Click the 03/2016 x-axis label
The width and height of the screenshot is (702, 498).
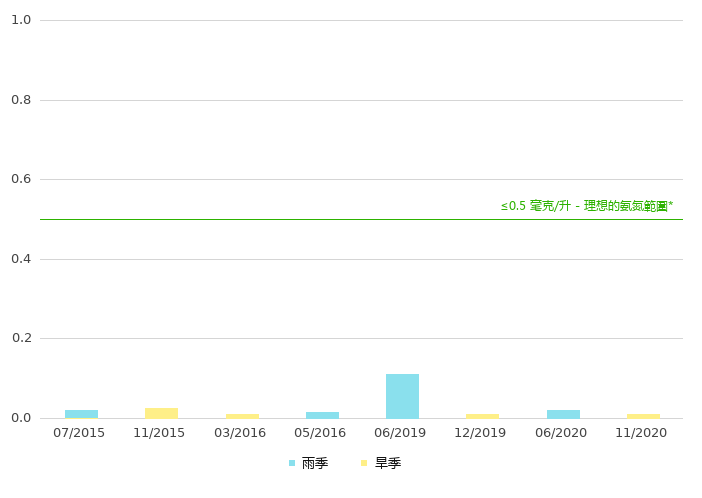[240, 433]
